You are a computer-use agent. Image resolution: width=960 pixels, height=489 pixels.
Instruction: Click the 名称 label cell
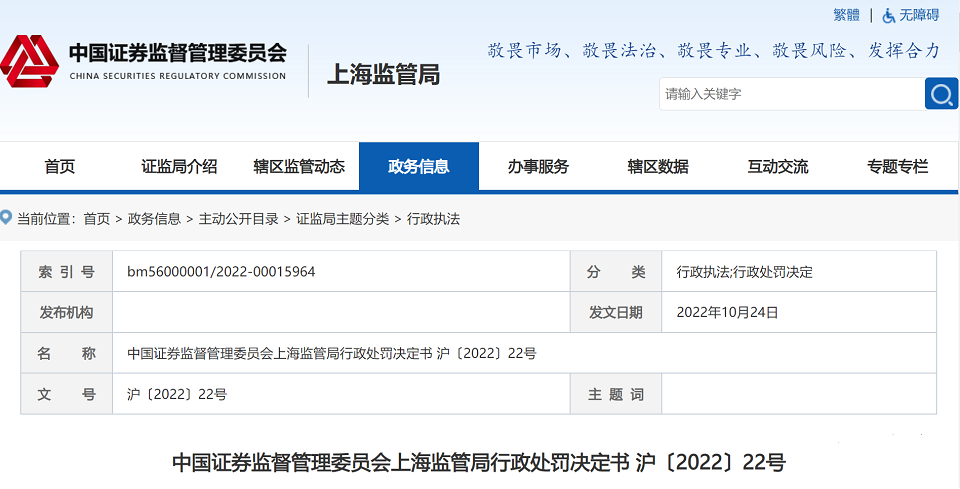tap(67, 353)
